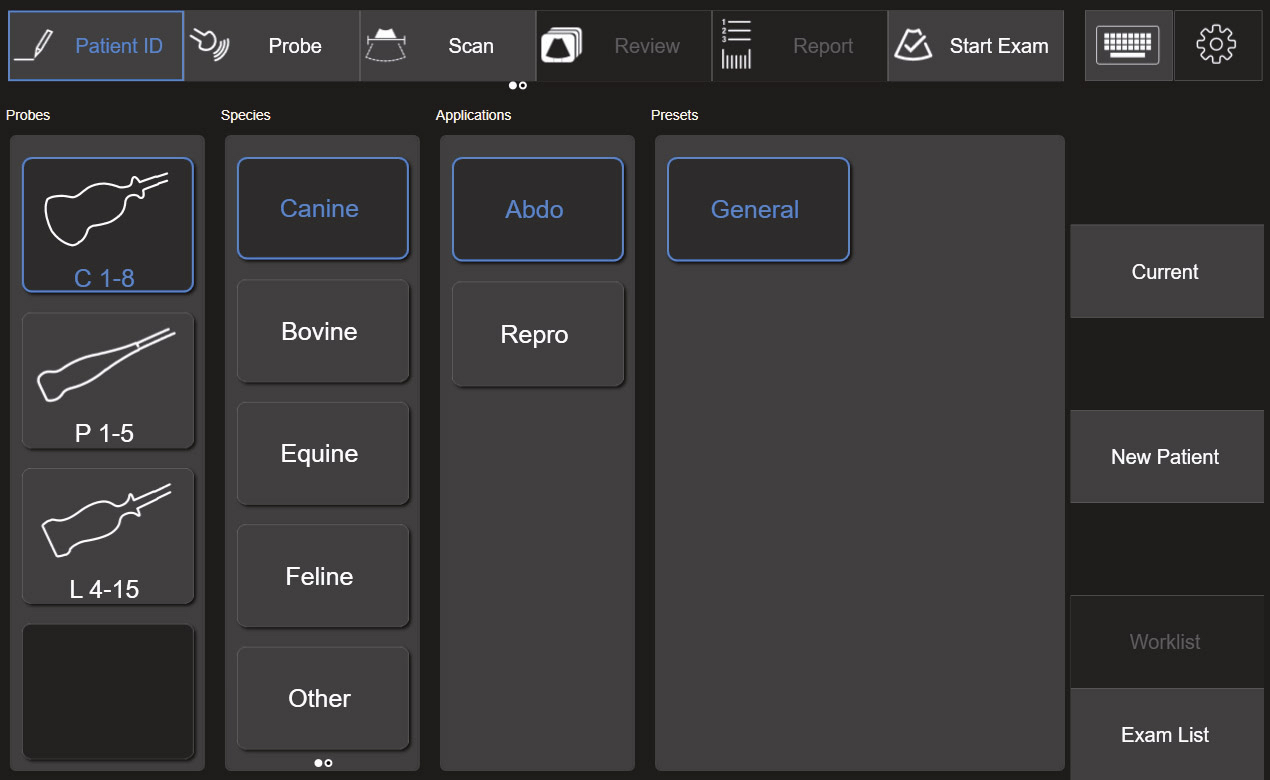Go to the Scan tab

pyautogui.click(x=448, y=46)
